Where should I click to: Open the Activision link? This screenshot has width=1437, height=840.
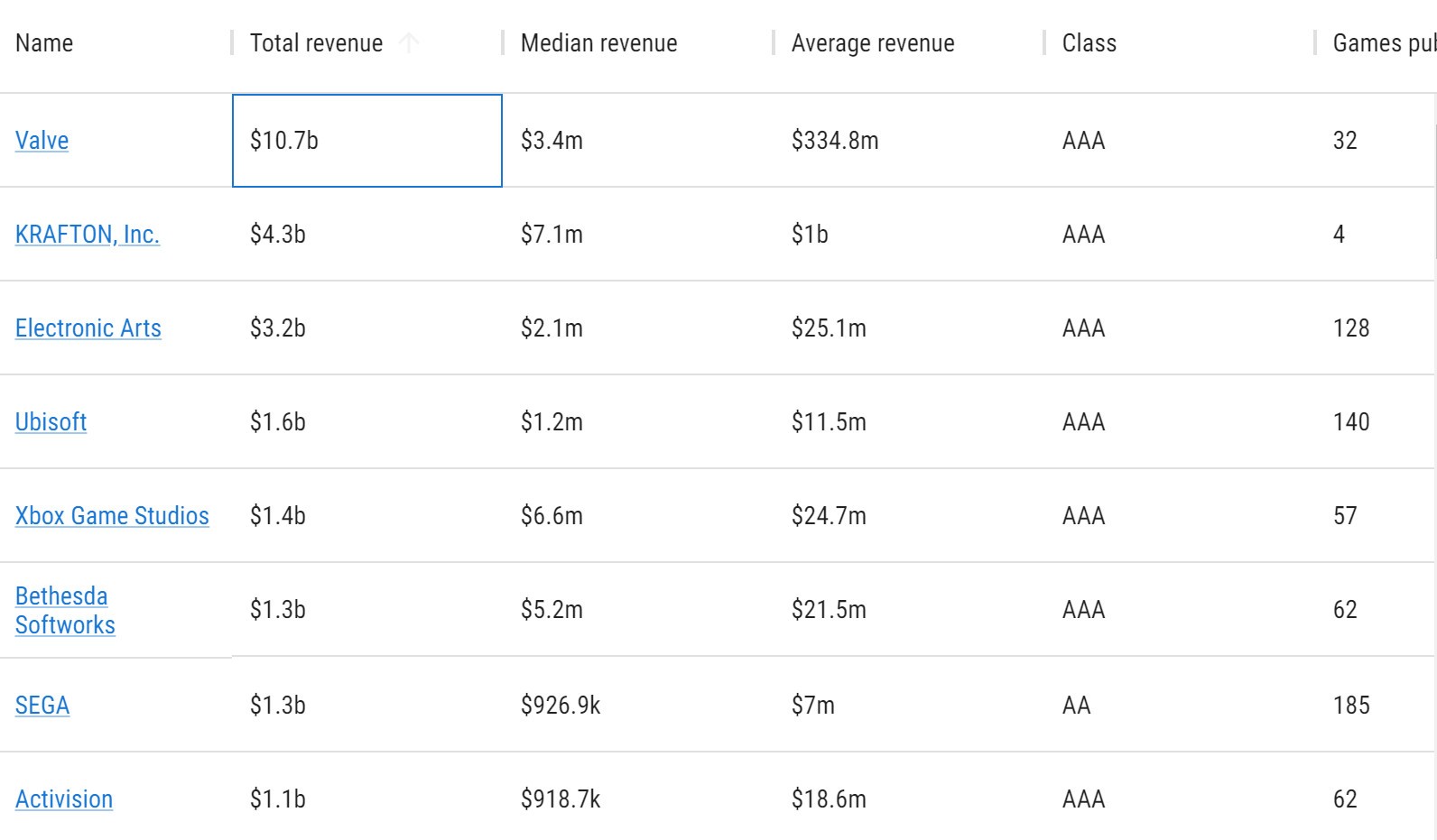click(x=63, y=799)
